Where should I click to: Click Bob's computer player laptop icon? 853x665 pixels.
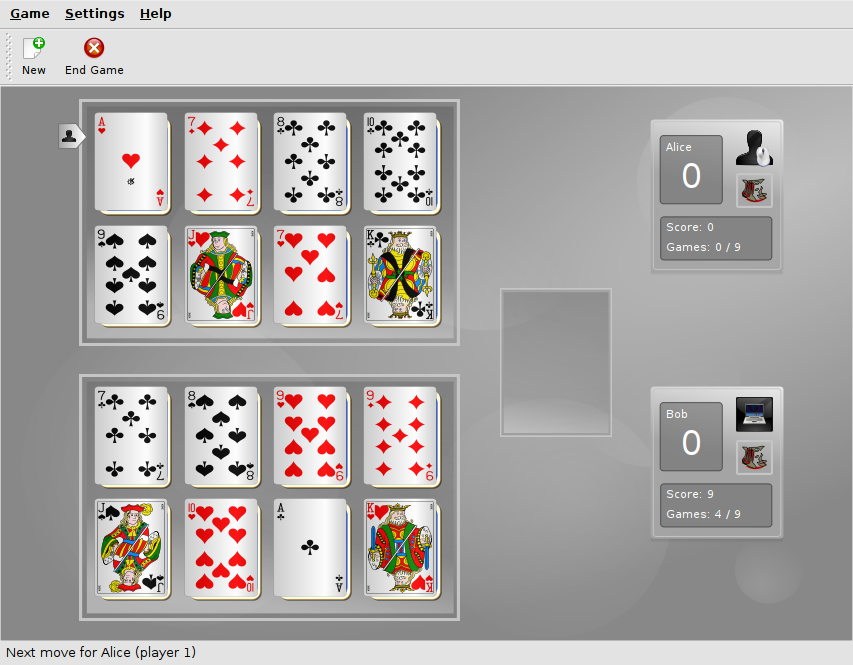tap(754, 415)
